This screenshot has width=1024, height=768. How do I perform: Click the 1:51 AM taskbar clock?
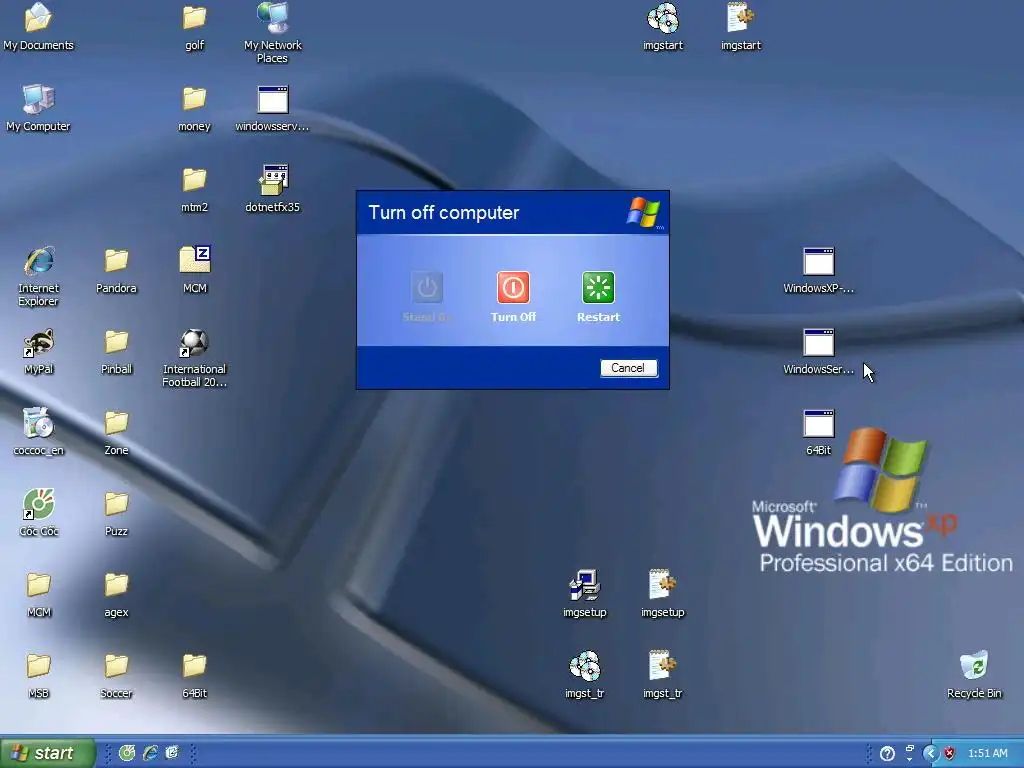click(x=987, y=754)
